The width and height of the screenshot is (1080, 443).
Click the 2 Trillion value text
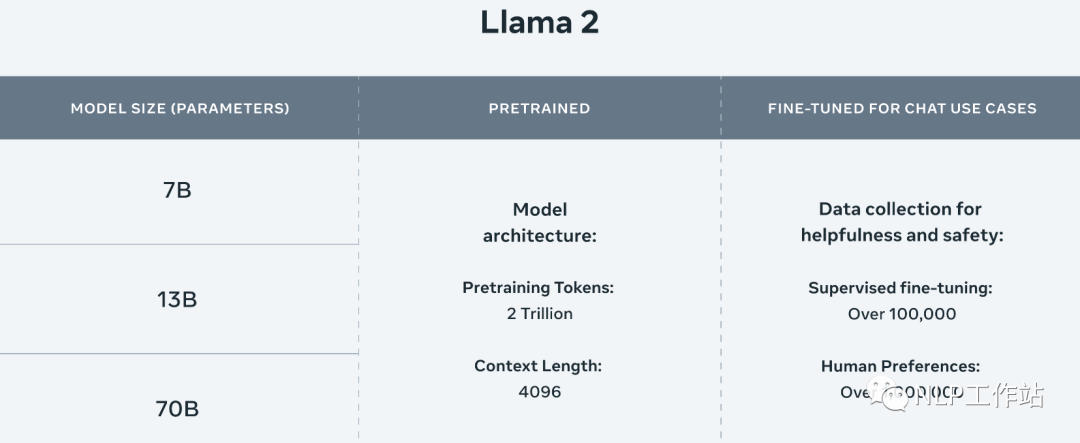(539, 313)
